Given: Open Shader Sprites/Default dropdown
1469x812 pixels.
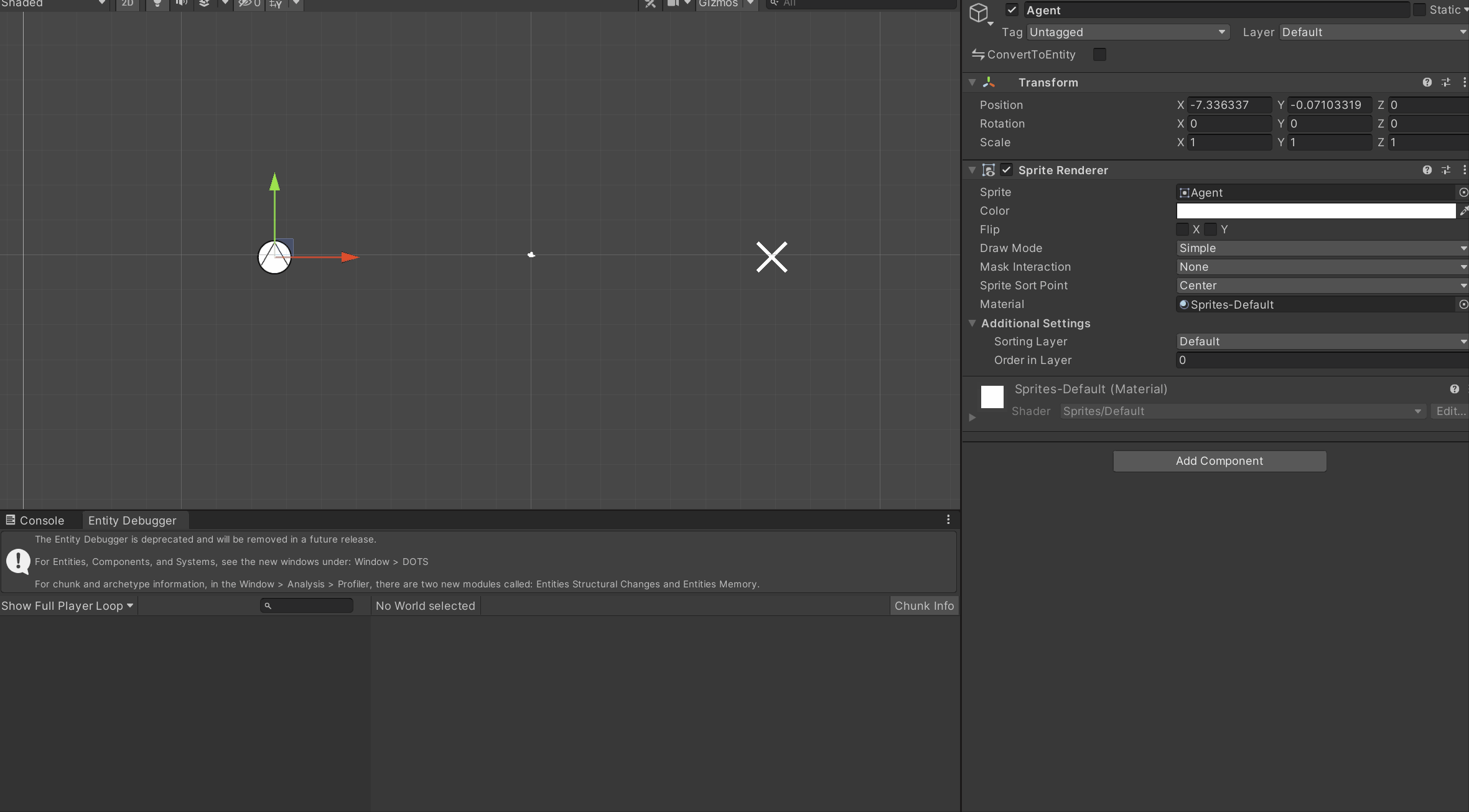Looking at the screenshot, I should (x=1243, y=411).
